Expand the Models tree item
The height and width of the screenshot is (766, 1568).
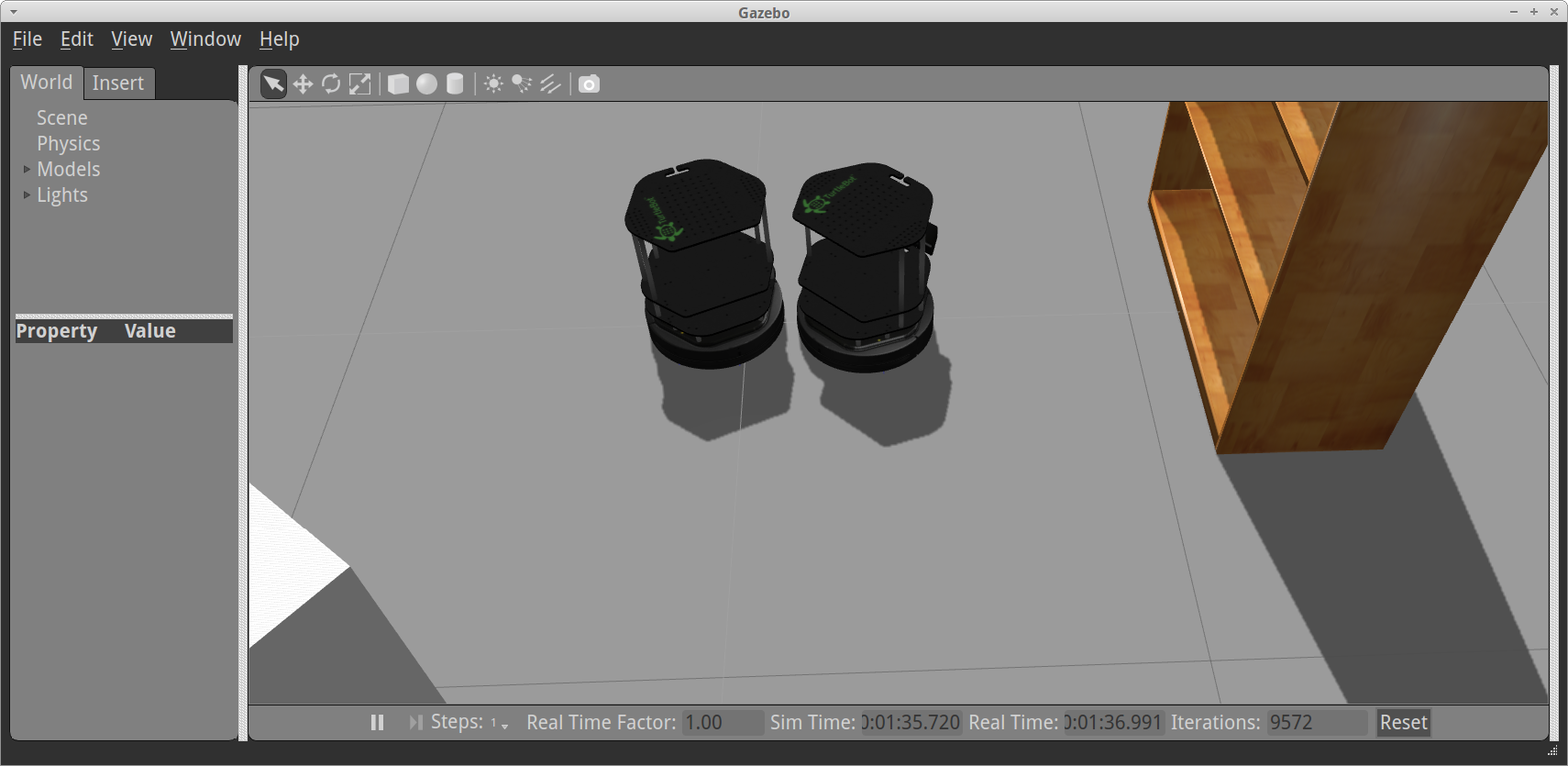click(x=27, y=170)
